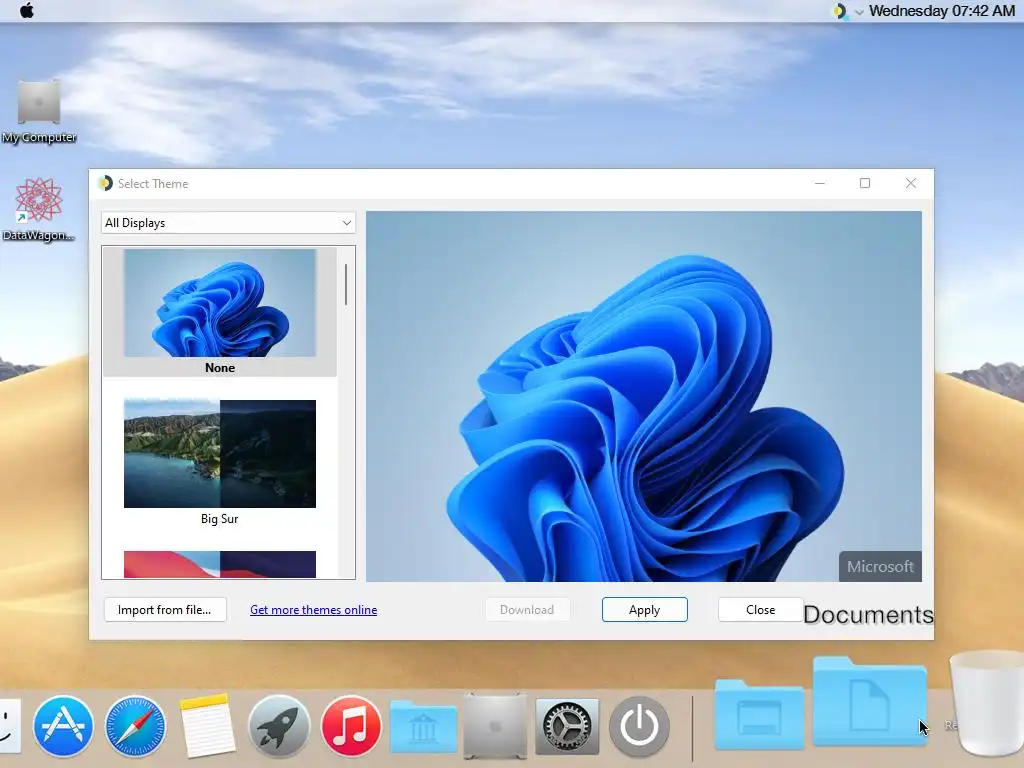Click the theme list scrollbar thumb
The image size is (1024, 768).
click(345, 284)
